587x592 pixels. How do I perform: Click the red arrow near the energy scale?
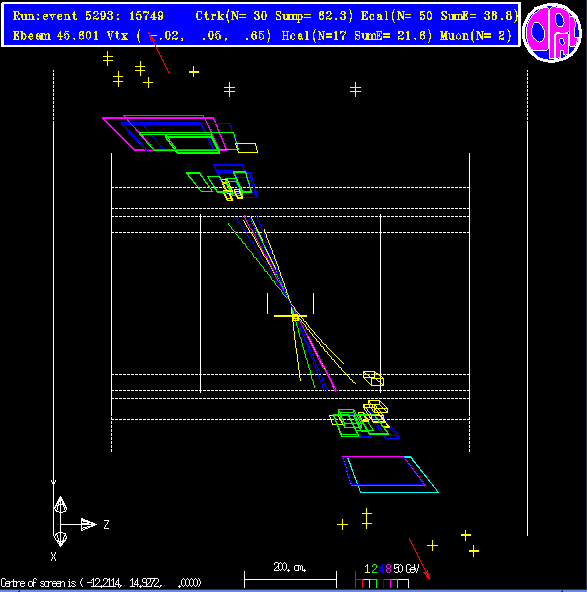419,559
